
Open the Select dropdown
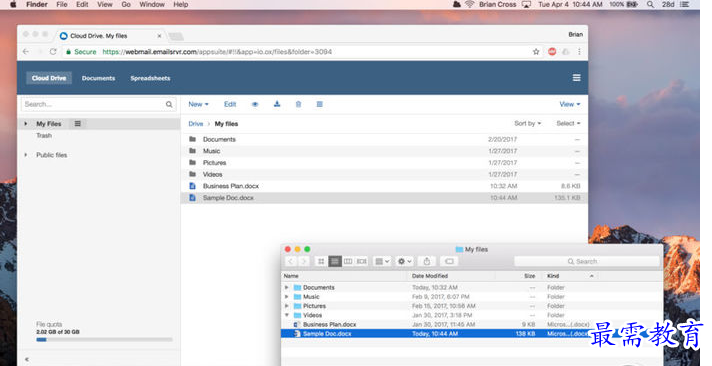pos(569,124)
